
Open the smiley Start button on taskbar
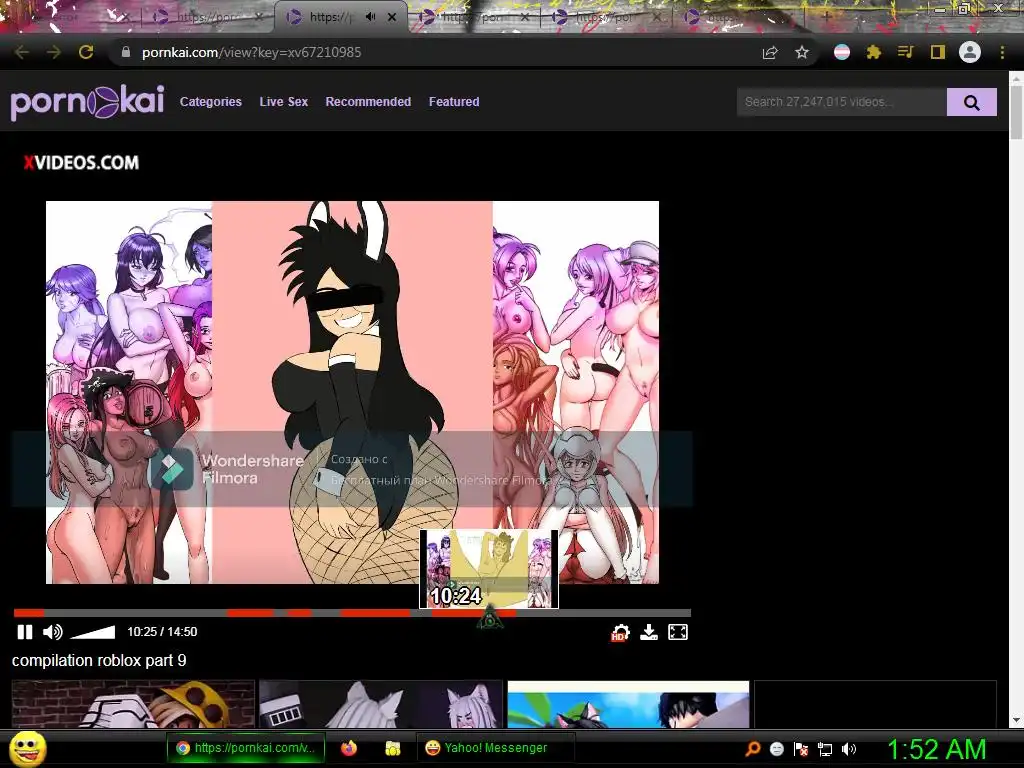click(27, 748)
